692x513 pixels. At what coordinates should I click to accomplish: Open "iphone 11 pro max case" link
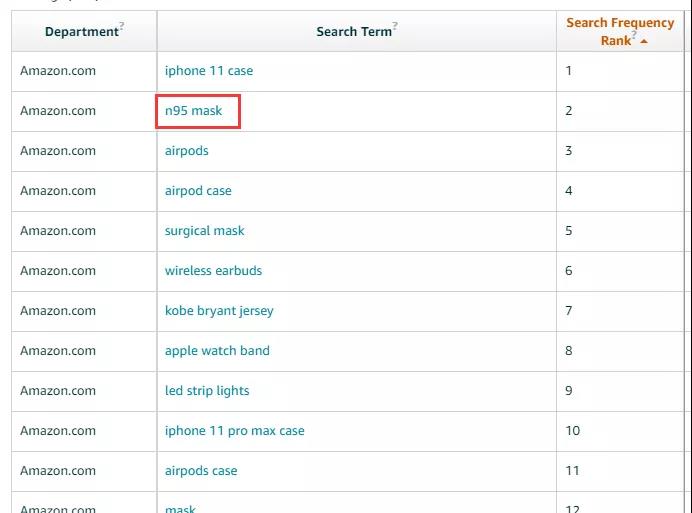235,431
